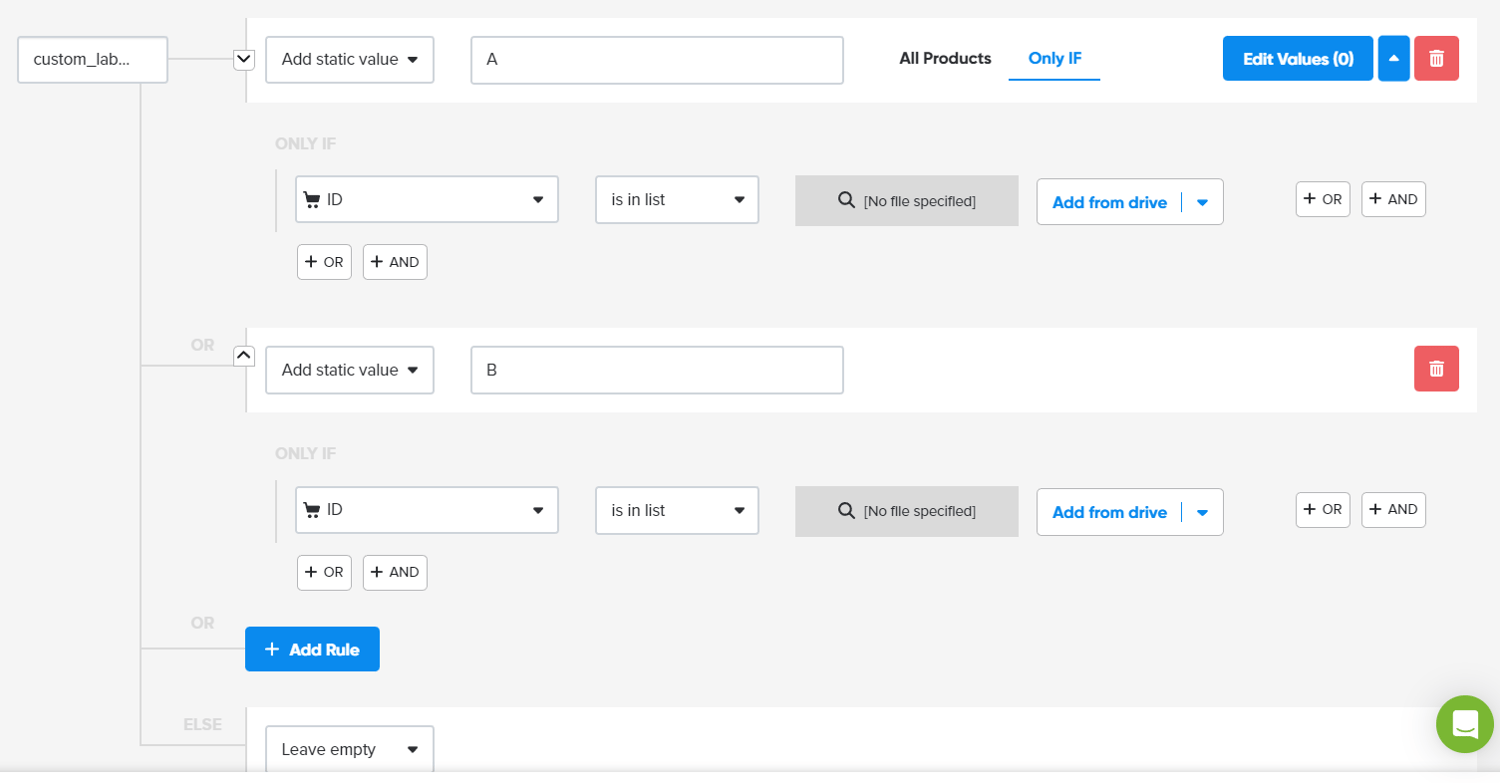Image resolution: width=1500 pixels, height=783 pixels.
Task: Add an AND condition in first rule
Action: tap(1392, 198)
